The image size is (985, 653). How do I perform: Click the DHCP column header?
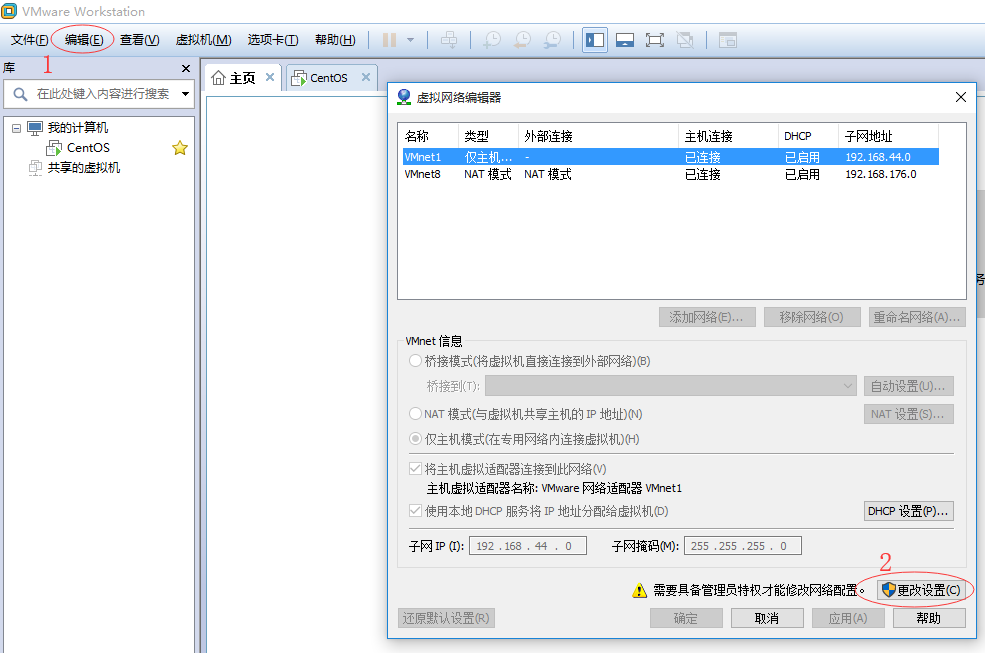[x=808, y=136]
